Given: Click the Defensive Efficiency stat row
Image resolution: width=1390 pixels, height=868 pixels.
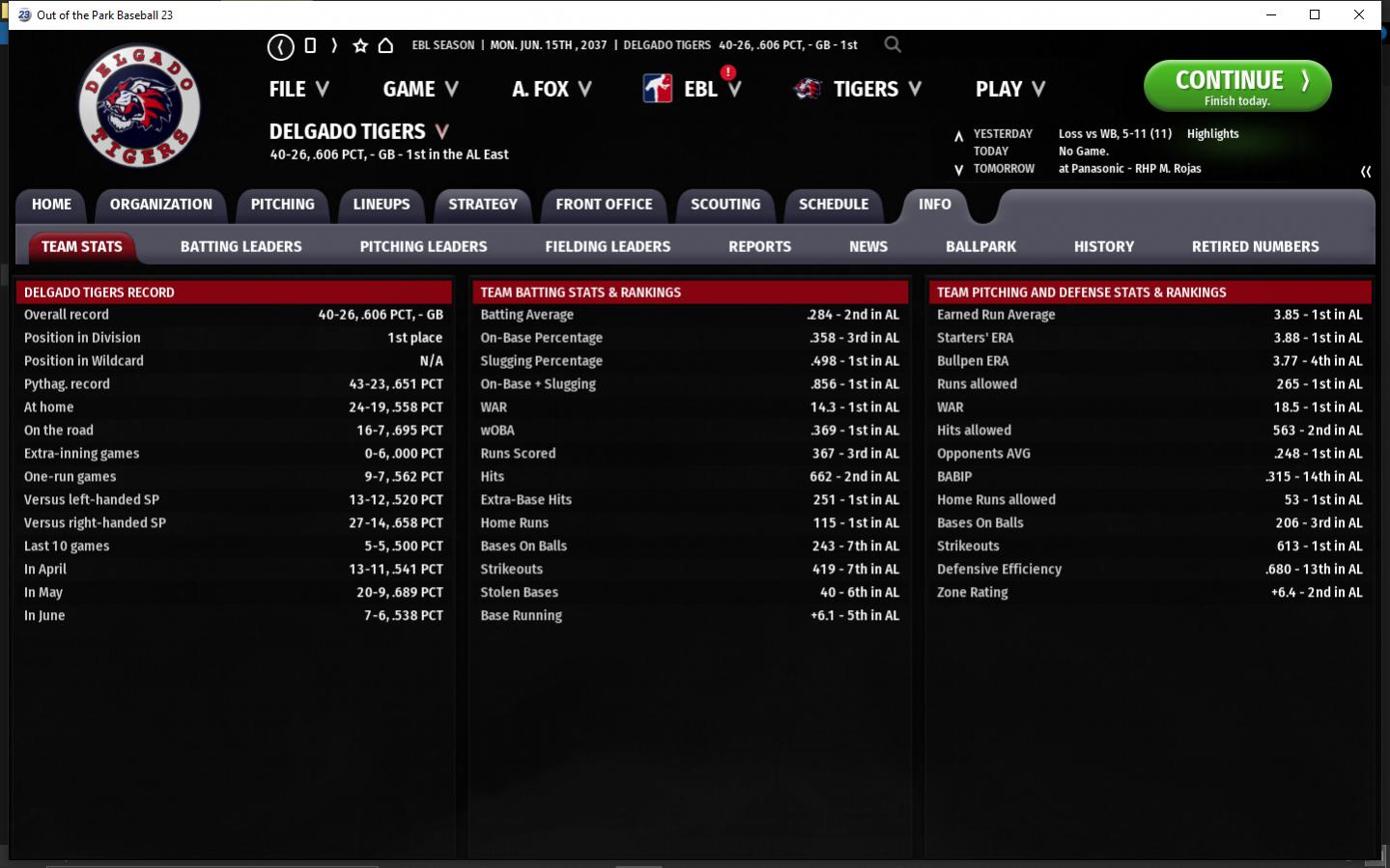Looking at the screenshot, I should pos(1149,570).
